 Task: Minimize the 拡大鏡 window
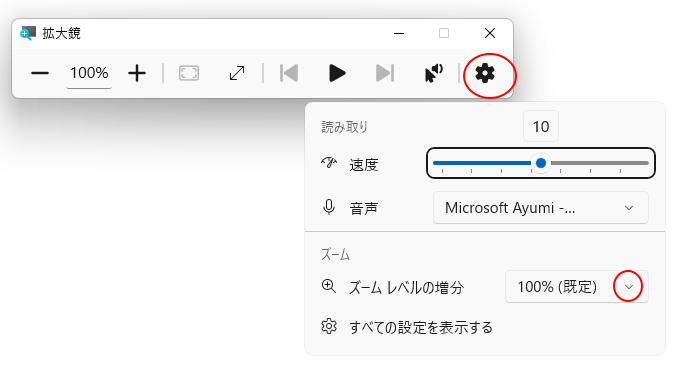[399, 33]
